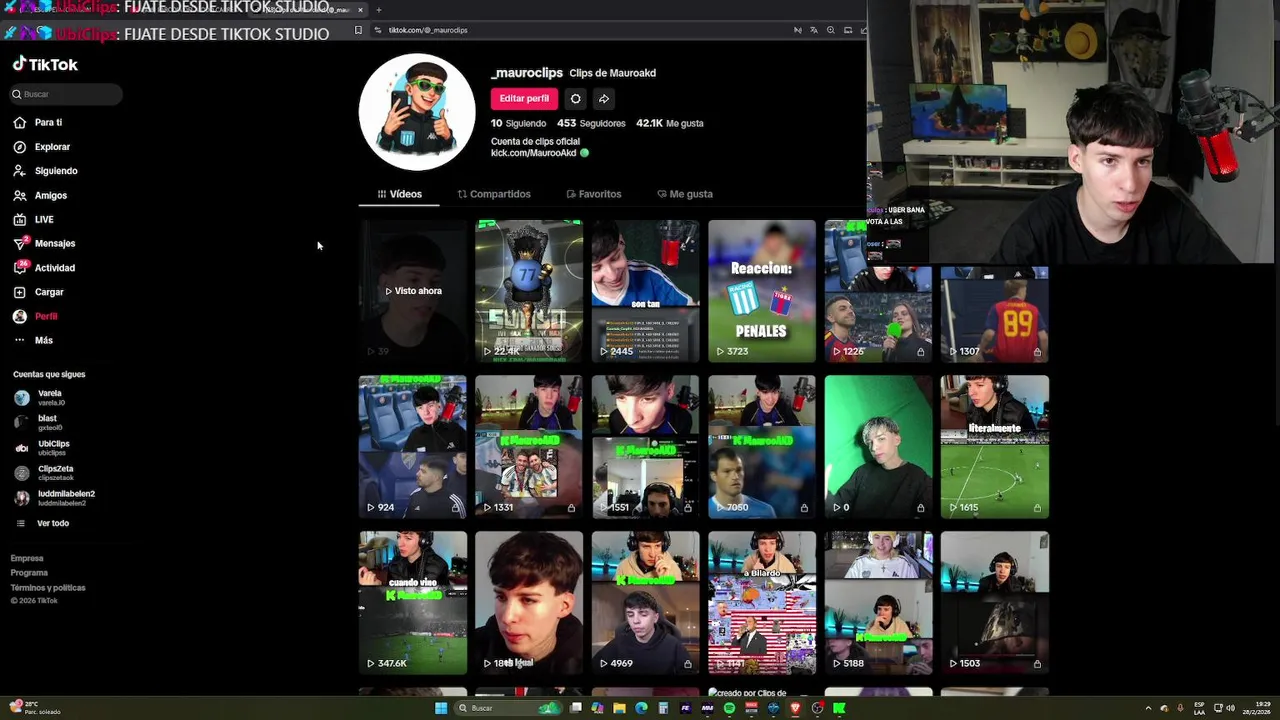Viewport: 1280px width, 720px height.
Task: Open the LIVE section
Action: click(x=34, y=219)
